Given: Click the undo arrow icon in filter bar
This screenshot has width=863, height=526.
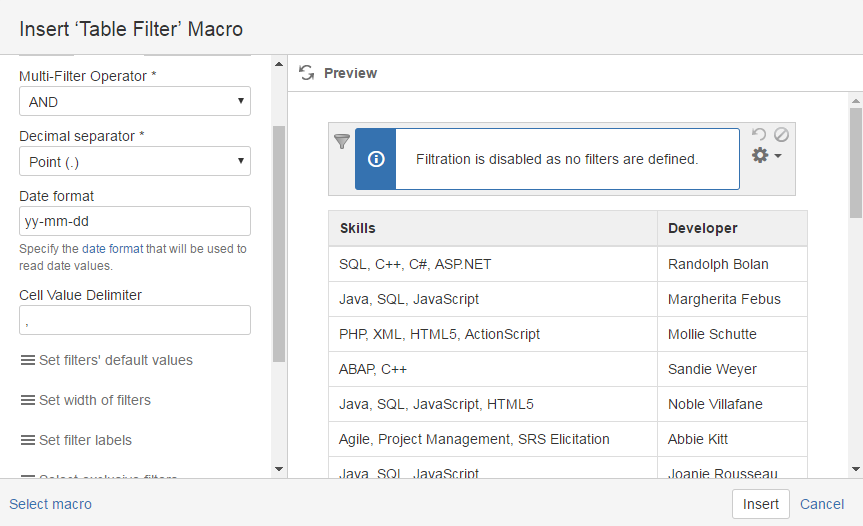Looking at the screenshot, I should click(x=759, y=134).
